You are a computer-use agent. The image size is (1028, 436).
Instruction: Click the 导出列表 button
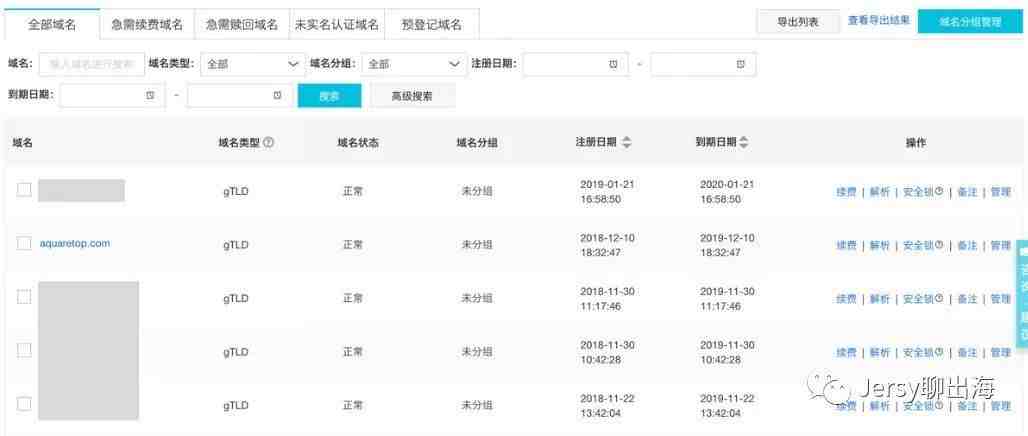pyautogui.click(x=797, y=22)
